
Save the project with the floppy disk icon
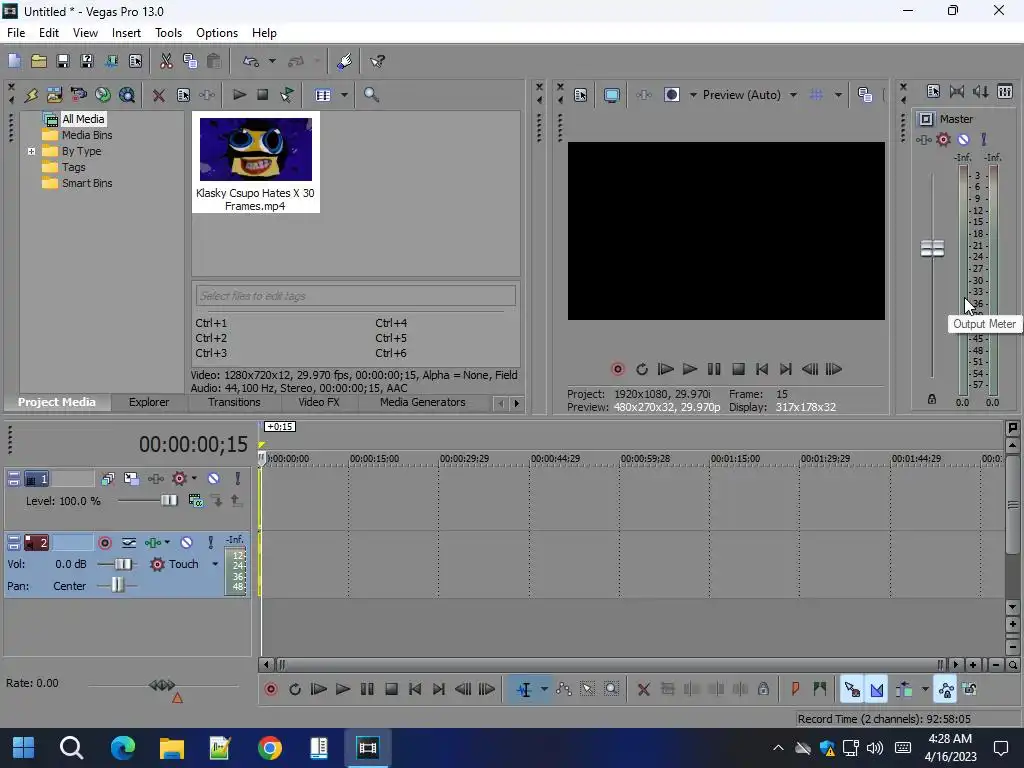pyautogui.click(x=63, y=61)
